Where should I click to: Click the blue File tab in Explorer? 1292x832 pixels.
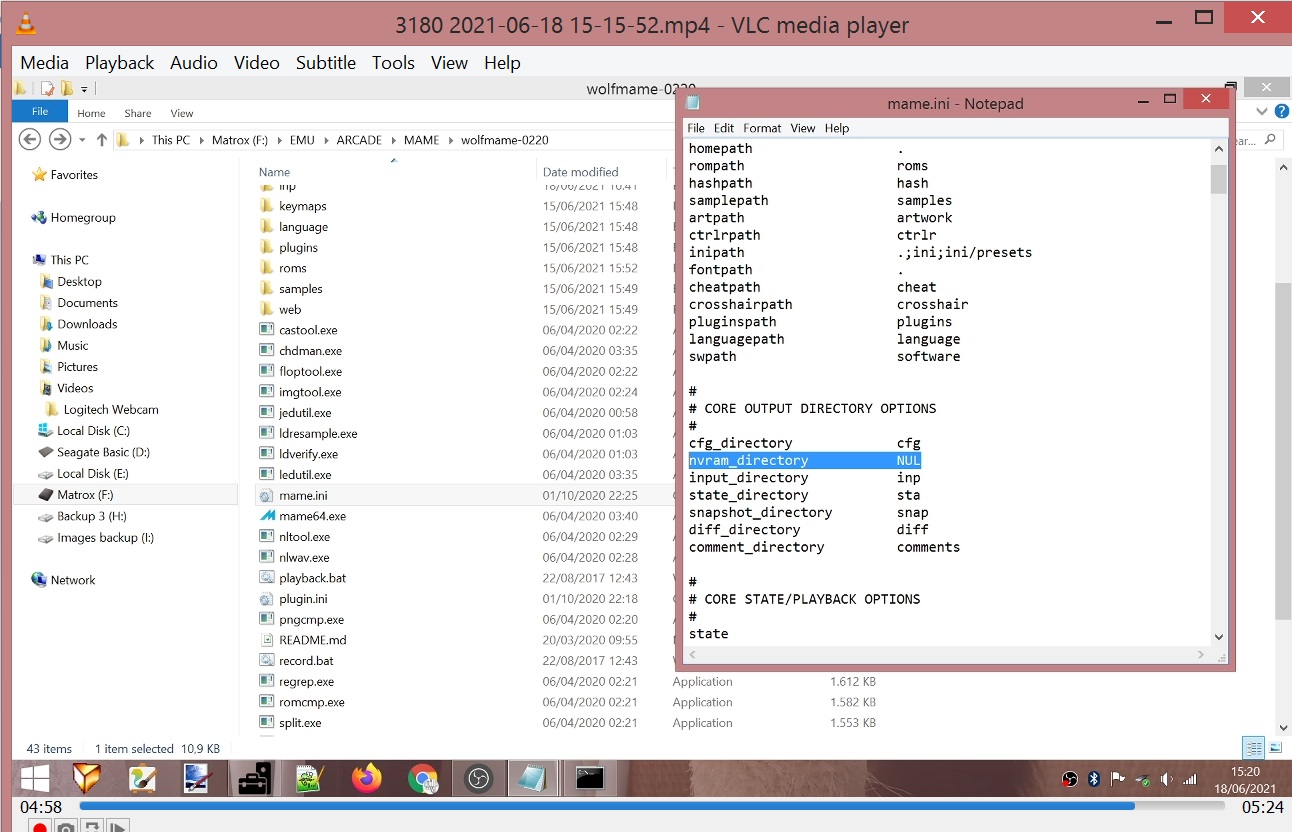40,112
